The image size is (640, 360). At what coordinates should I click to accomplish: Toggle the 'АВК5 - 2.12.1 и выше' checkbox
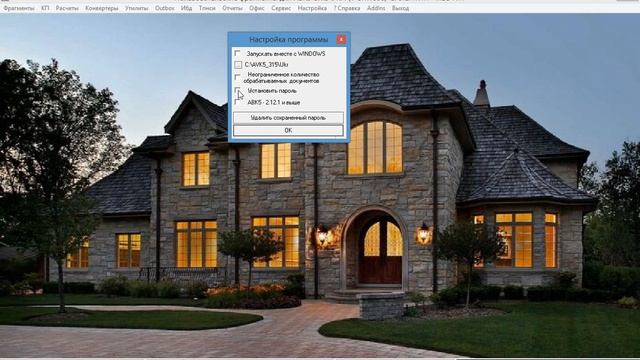[x=238, y=102]
